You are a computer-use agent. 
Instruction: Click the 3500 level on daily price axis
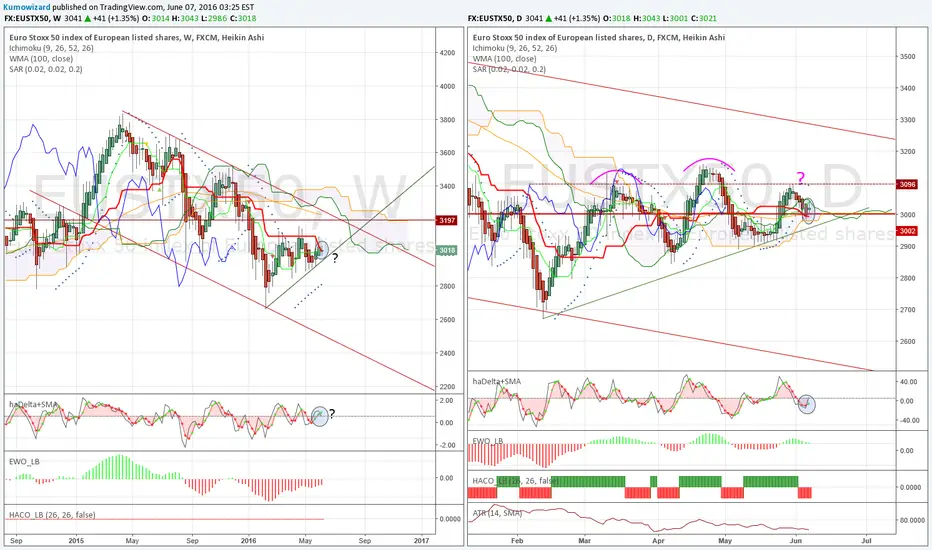pyautogui.click(x=907, y=56)
